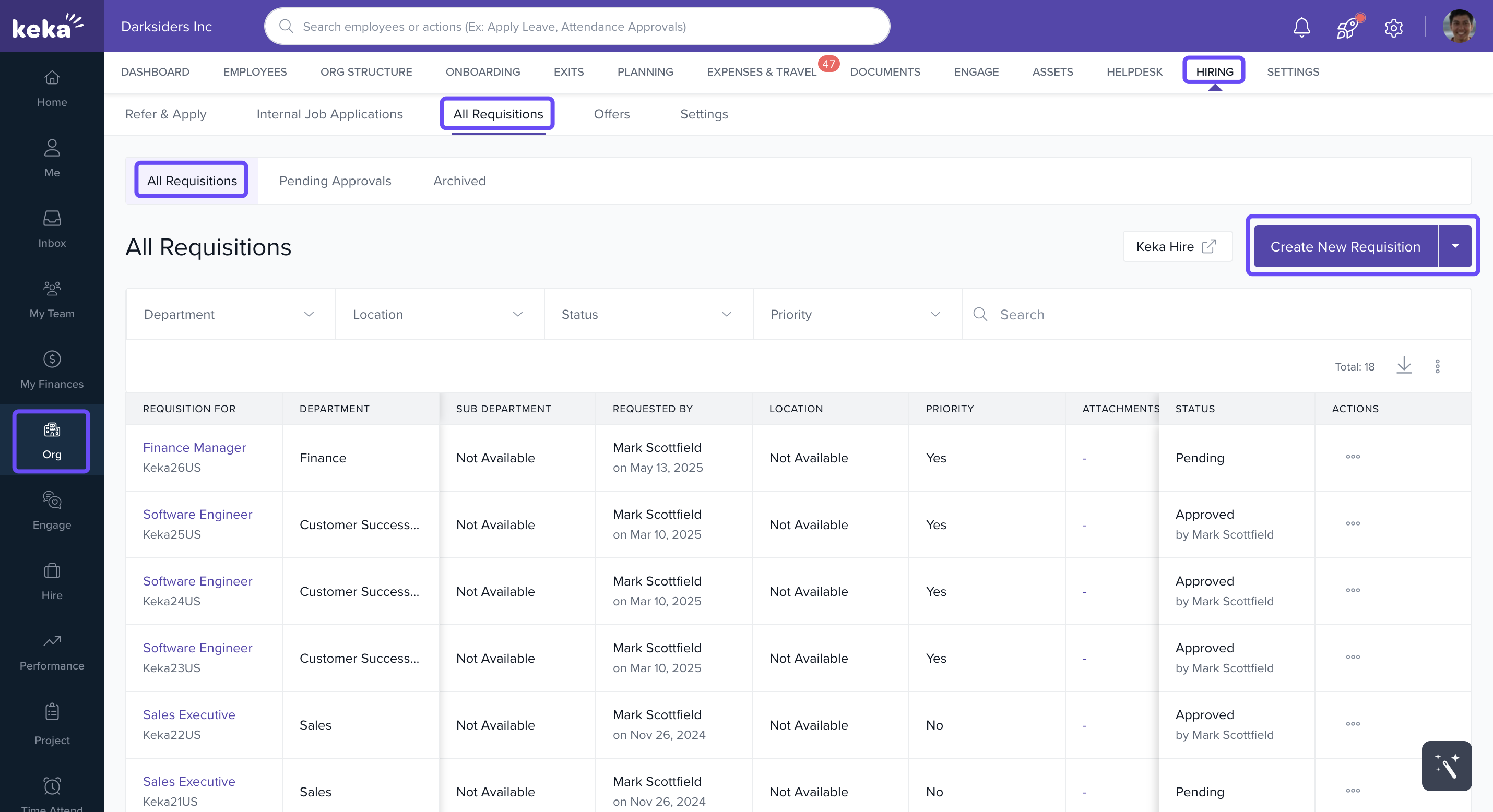Viewport: 1493px width, 812px height.
Task: Open the Sales Executive Keka22US link
Action: pyautogui.click(x=189, y=714)
